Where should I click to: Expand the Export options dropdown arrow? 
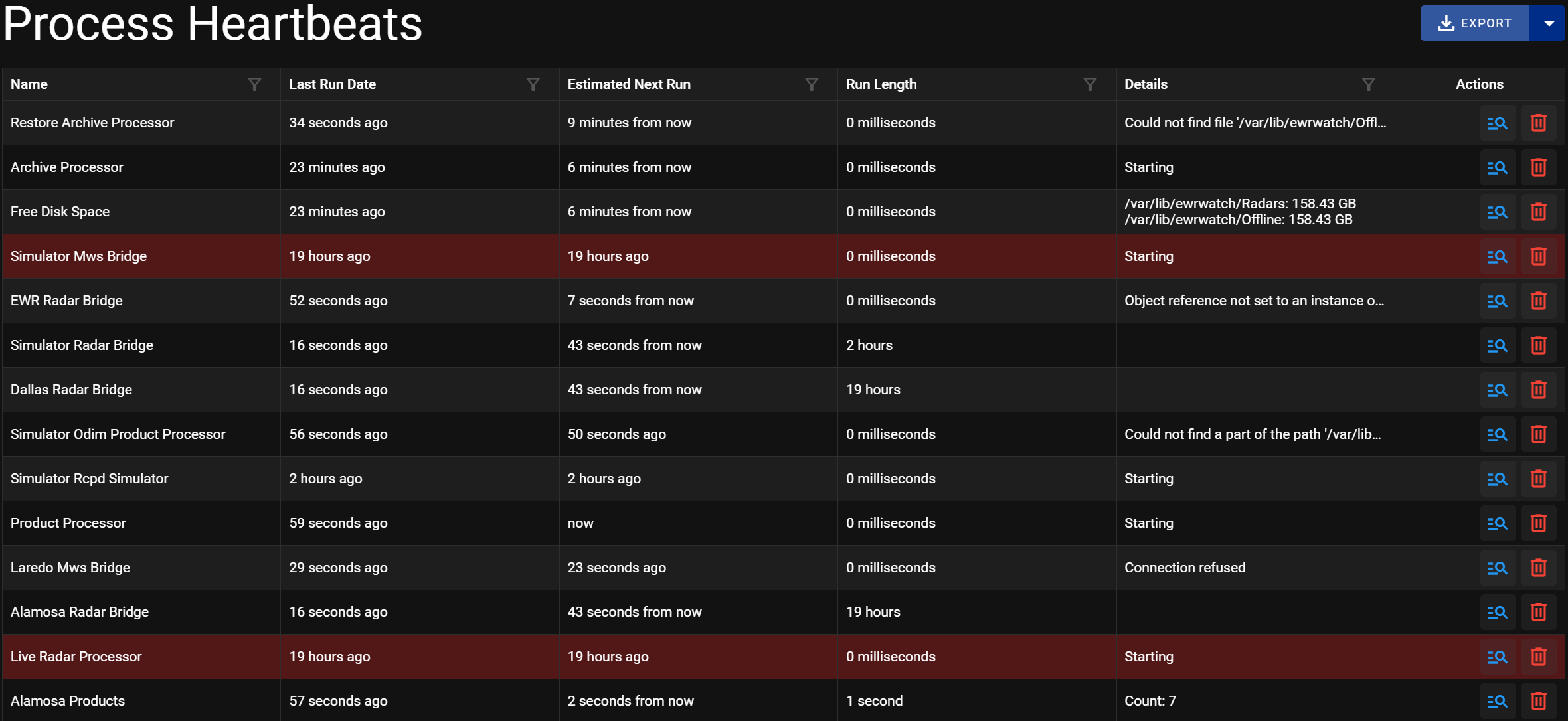(x=1549, y=23)
